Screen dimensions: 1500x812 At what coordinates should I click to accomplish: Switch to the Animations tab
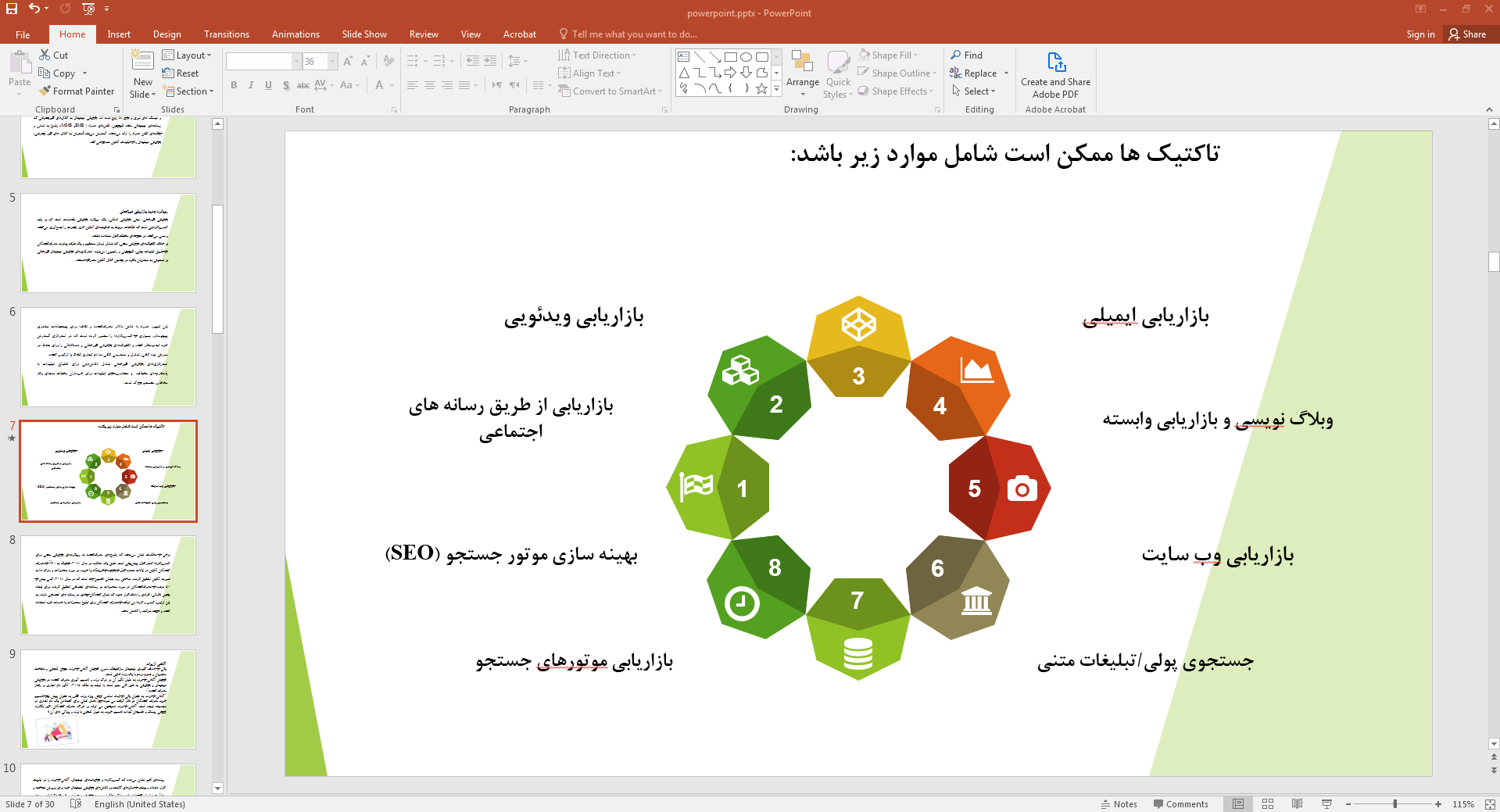pos(295,34)
